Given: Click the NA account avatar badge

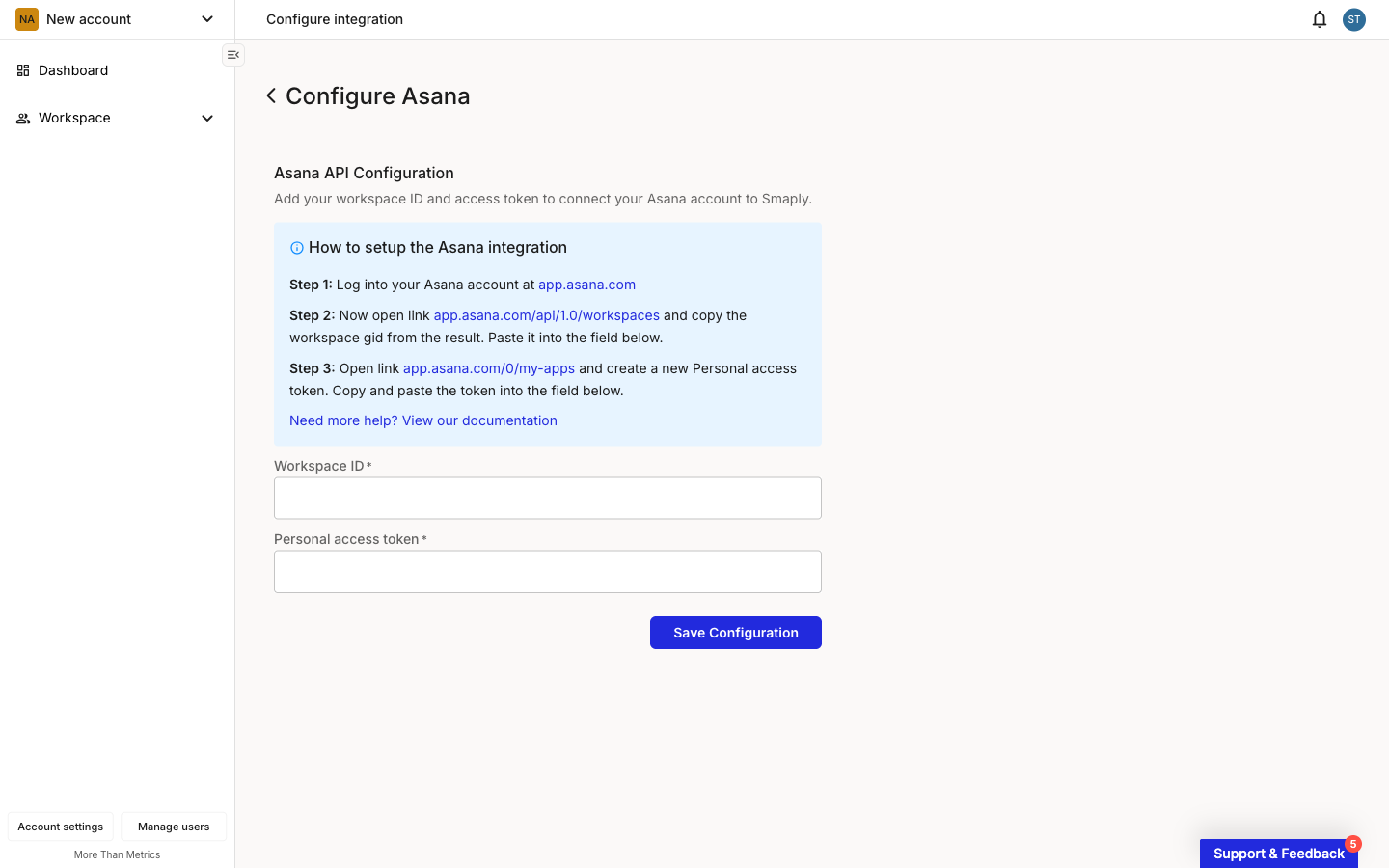Looking at the screenshot, I should click(x=27, y=19).
